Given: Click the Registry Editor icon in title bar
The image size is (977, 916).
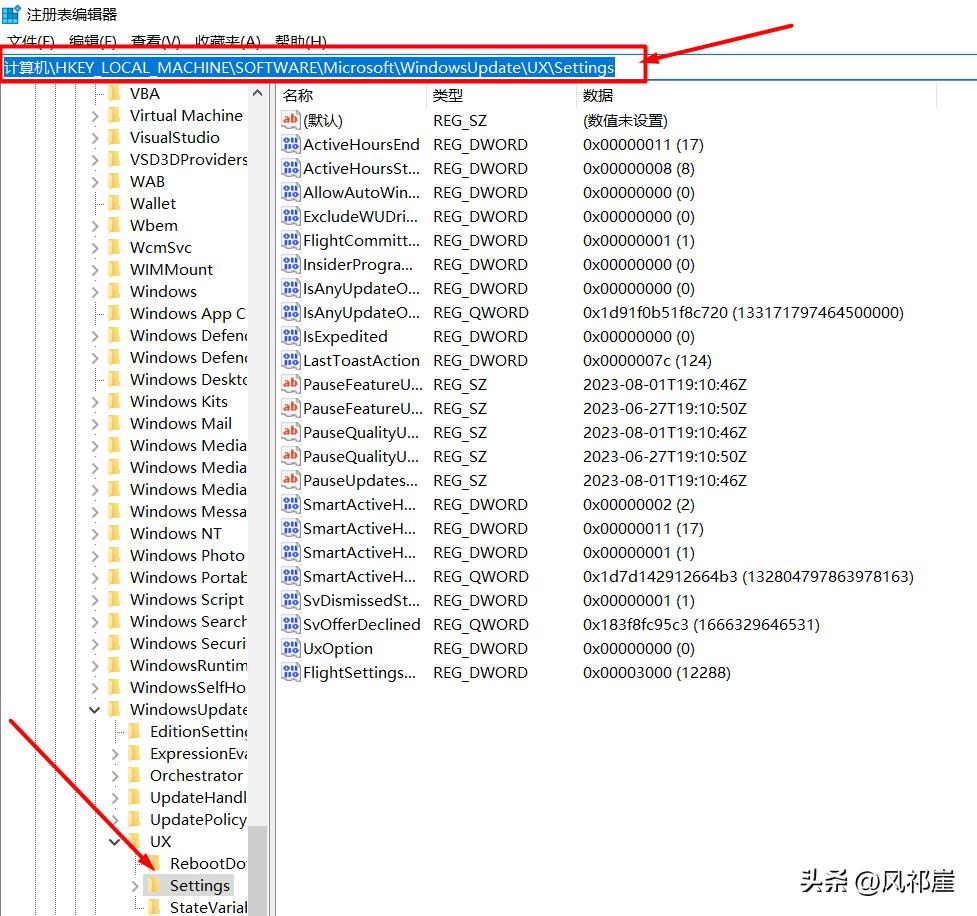Looking at the screenshot, I should (13, 13).
